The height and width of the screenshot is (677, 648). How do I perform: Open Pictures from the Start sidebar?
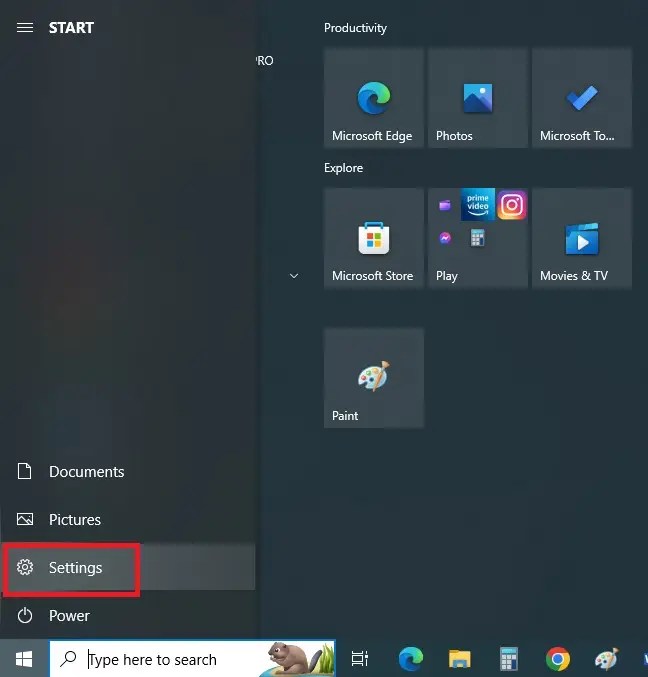point(128,519)
